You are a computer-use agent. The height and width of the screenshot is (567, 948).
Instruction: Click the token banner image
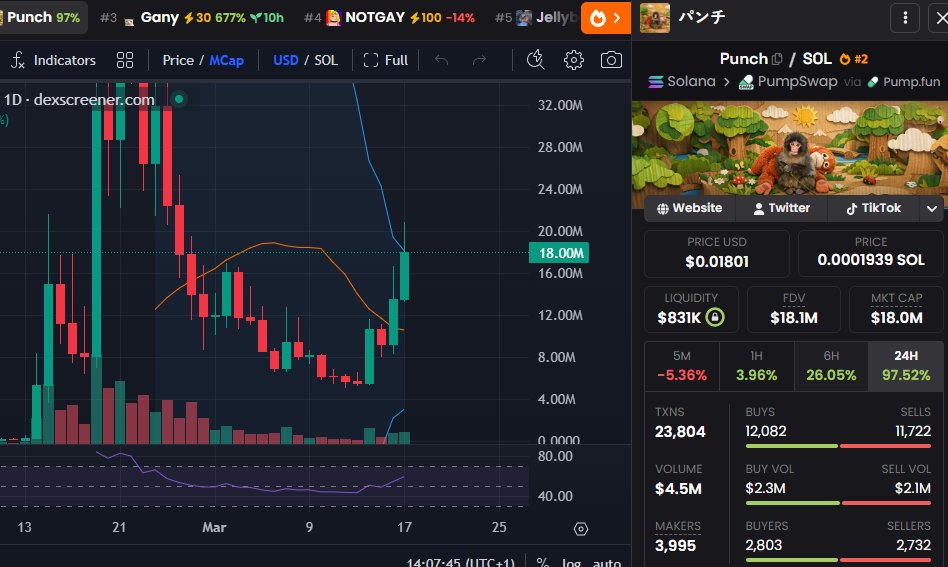pos(790,148)
